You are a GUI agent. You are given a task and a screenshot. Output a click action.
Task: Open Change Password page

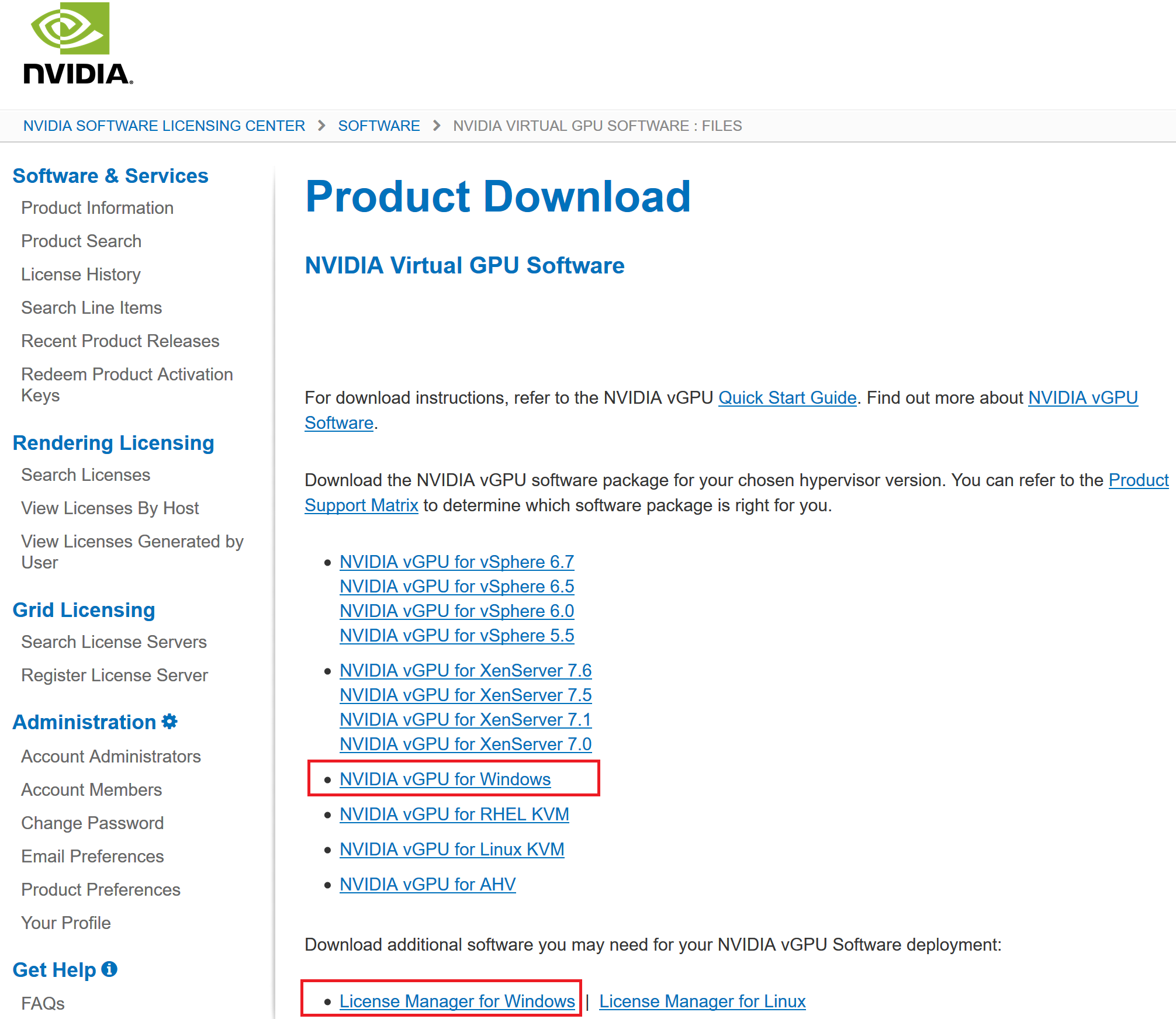[92, 823]
